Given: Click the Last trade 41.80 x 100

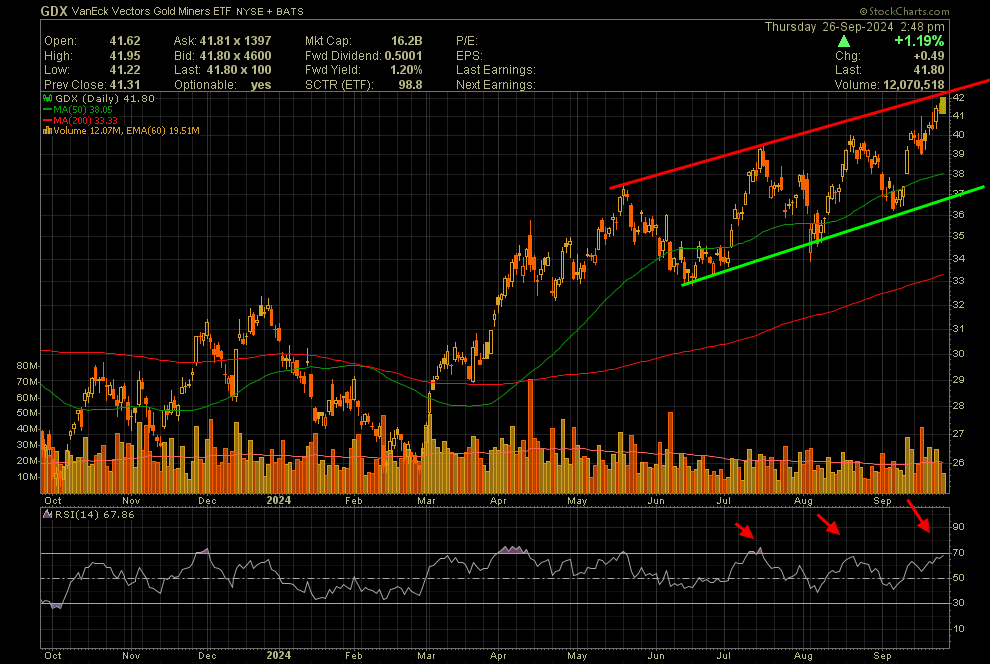Looking at the screenshot, I should (x=239, y=70).
